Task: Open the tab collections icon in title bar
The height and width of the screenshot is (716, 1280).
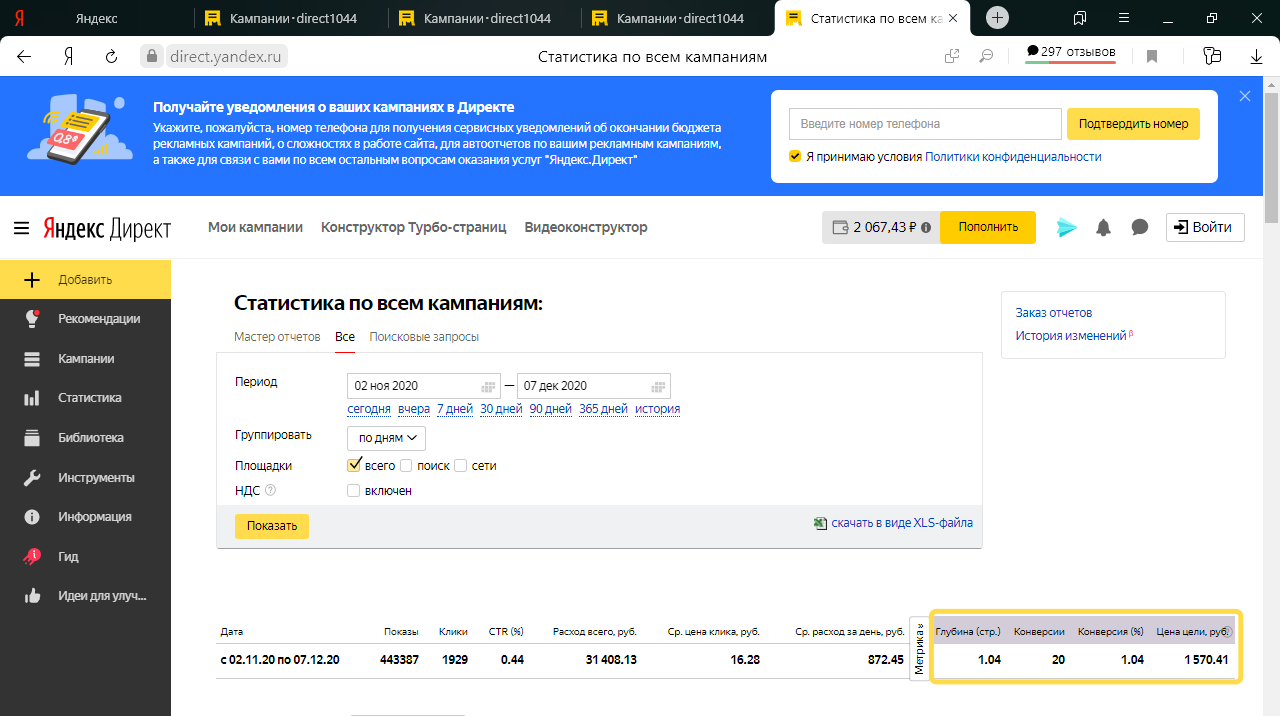Action: pos(1080,18)
